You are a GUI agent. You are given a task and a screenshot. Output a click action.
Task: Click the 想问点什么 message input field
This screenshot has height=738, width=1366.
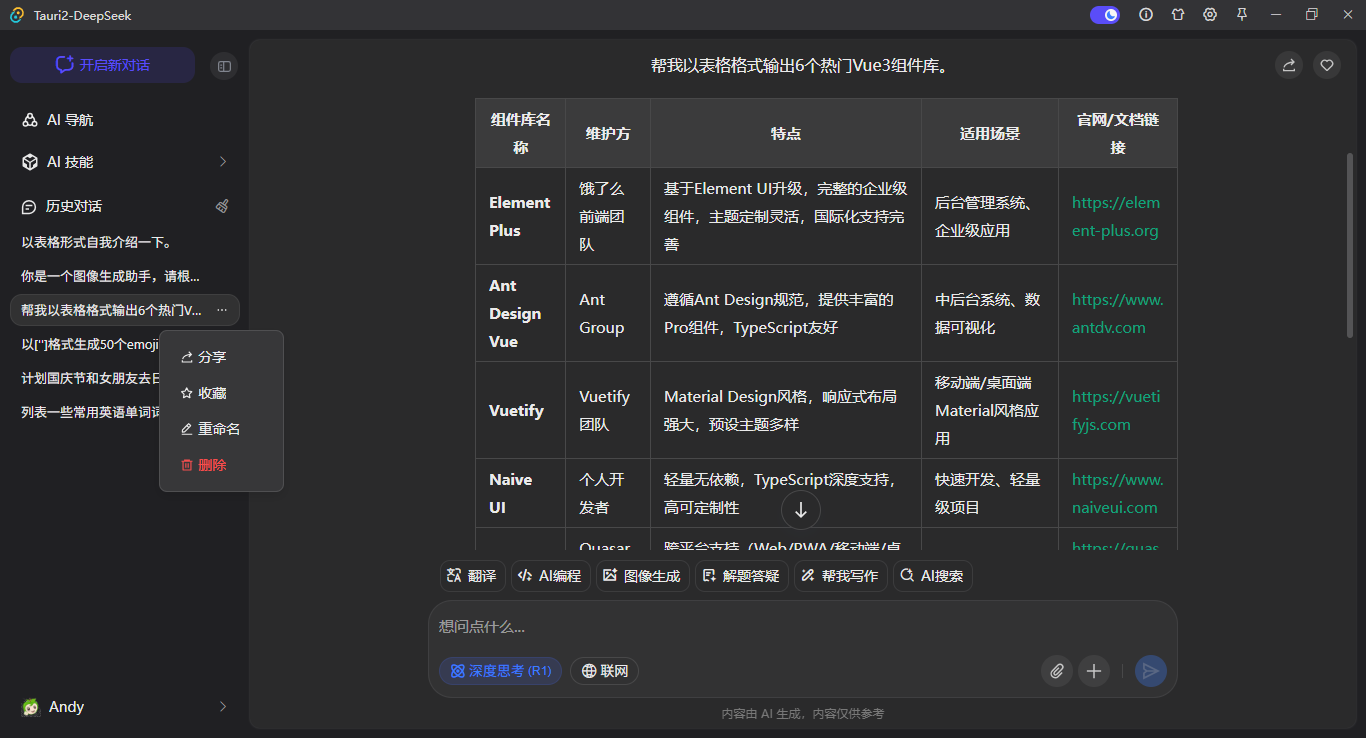tap(700, 626)
